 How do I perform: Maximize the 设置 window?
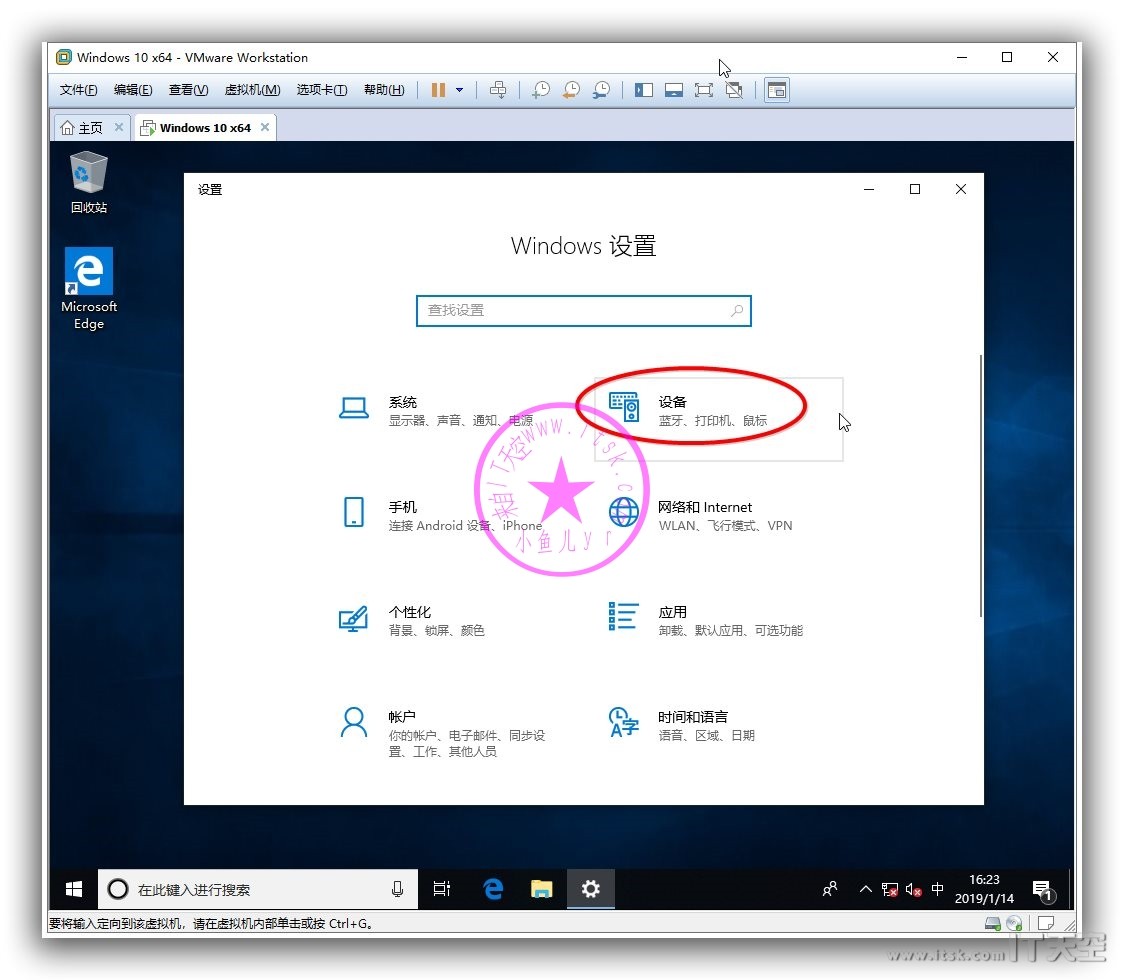(915, 189)
